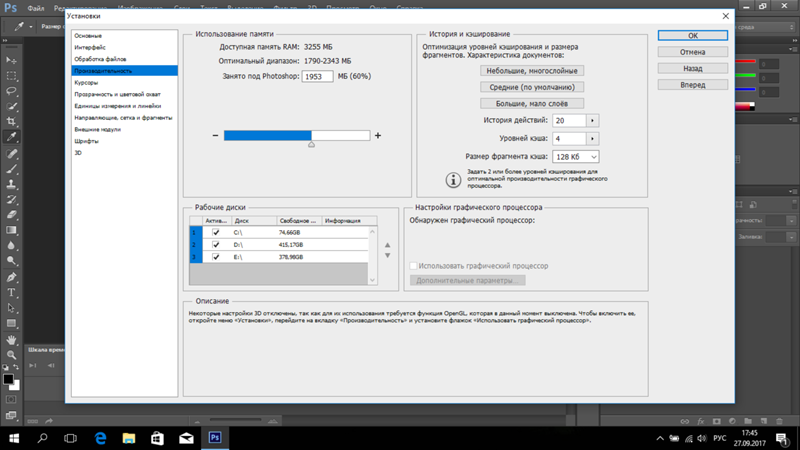The height and width of the screenshot is (450, 800).
Task: Select the Rectangle shape tool
Action: [11, 323]
